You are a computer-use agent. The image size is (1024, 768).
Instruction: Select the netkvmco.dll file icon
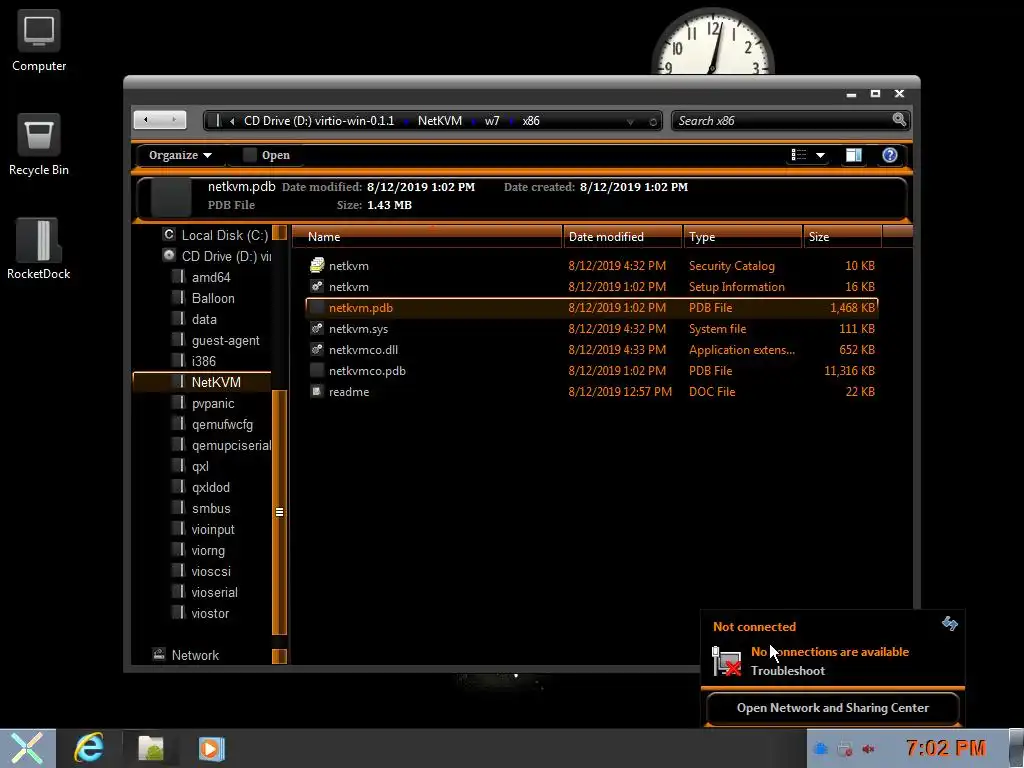click(x=317, y=349)
